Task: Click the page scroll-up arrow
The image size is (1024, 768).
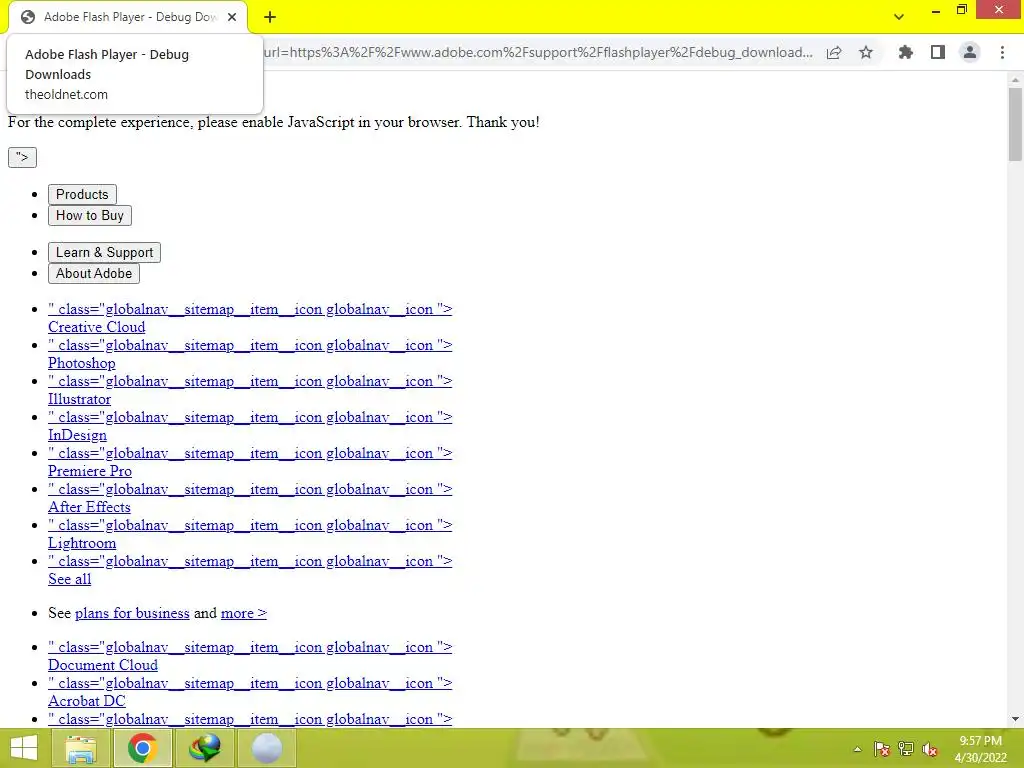Action: [x=1015, y=80]
